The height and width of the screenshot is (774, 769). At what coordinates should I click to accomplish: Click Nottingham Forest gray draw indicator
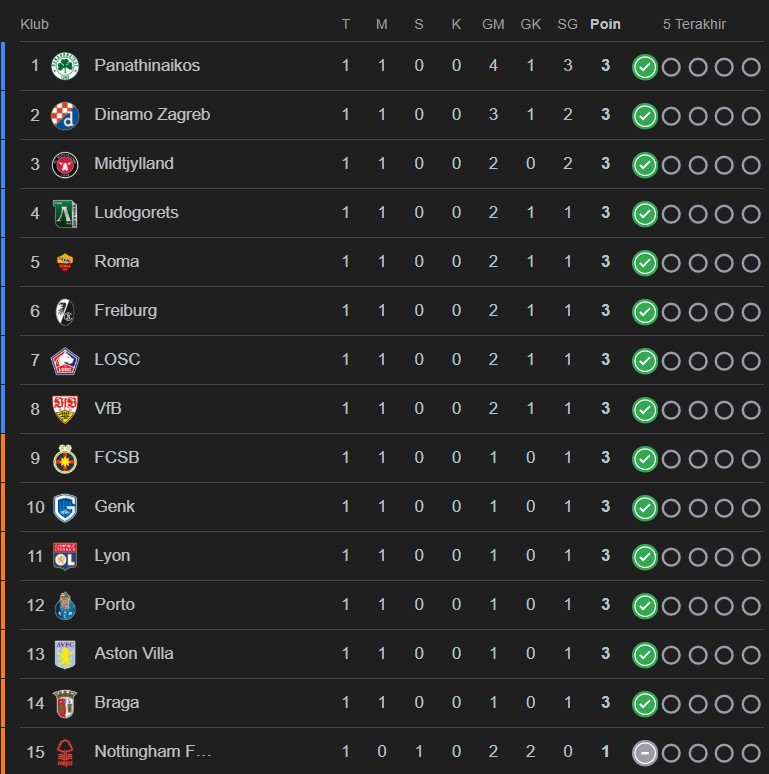pyautogui.click(x=645, y=753)
